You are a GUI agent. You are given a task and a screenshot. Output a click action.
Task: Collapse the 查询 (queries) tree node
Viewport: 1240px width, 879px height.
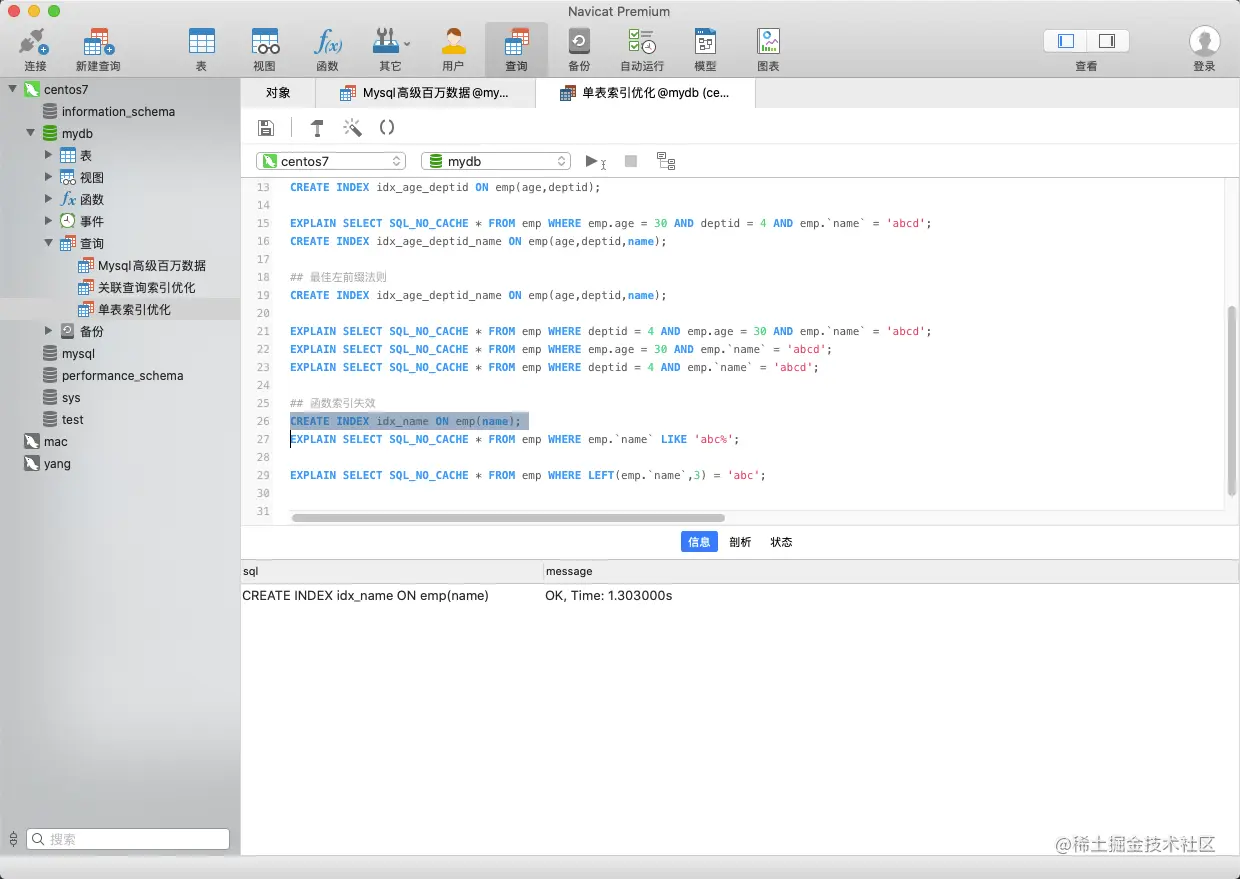click(49, 243)
